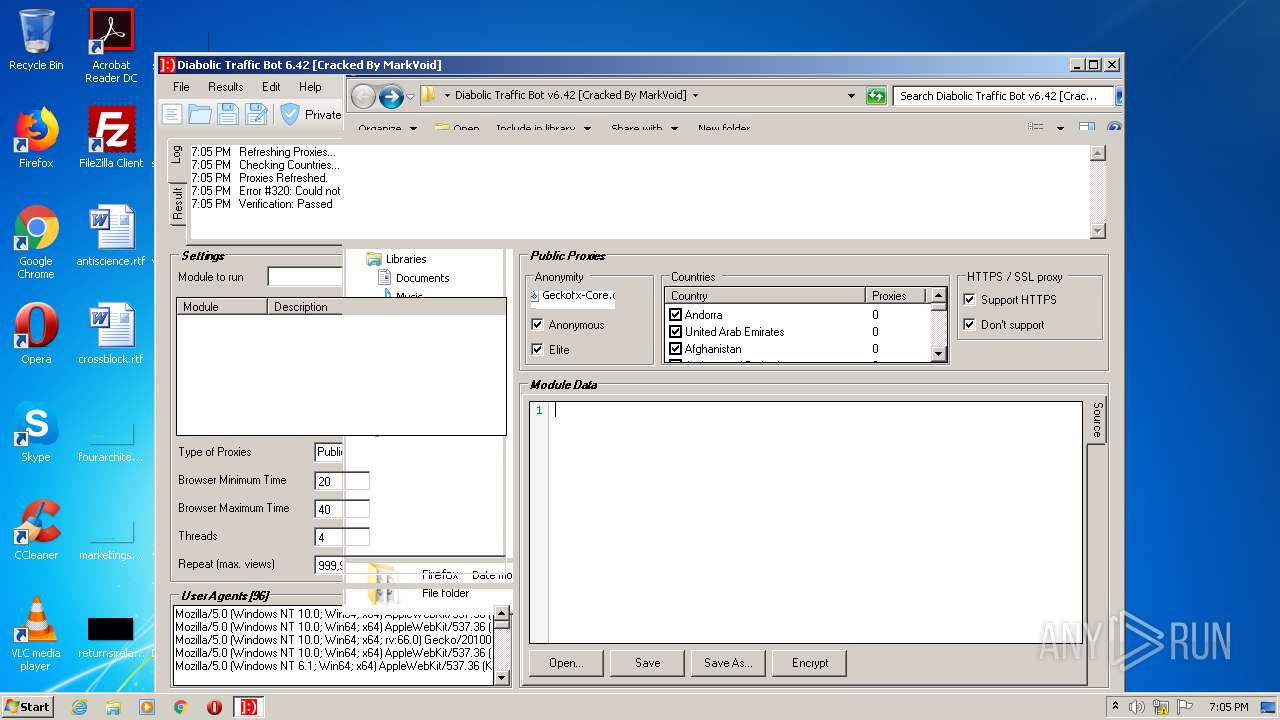Select the Opera desktop shortcut
The height and width of the screenshot is (720, 1280).
(36, 334)
